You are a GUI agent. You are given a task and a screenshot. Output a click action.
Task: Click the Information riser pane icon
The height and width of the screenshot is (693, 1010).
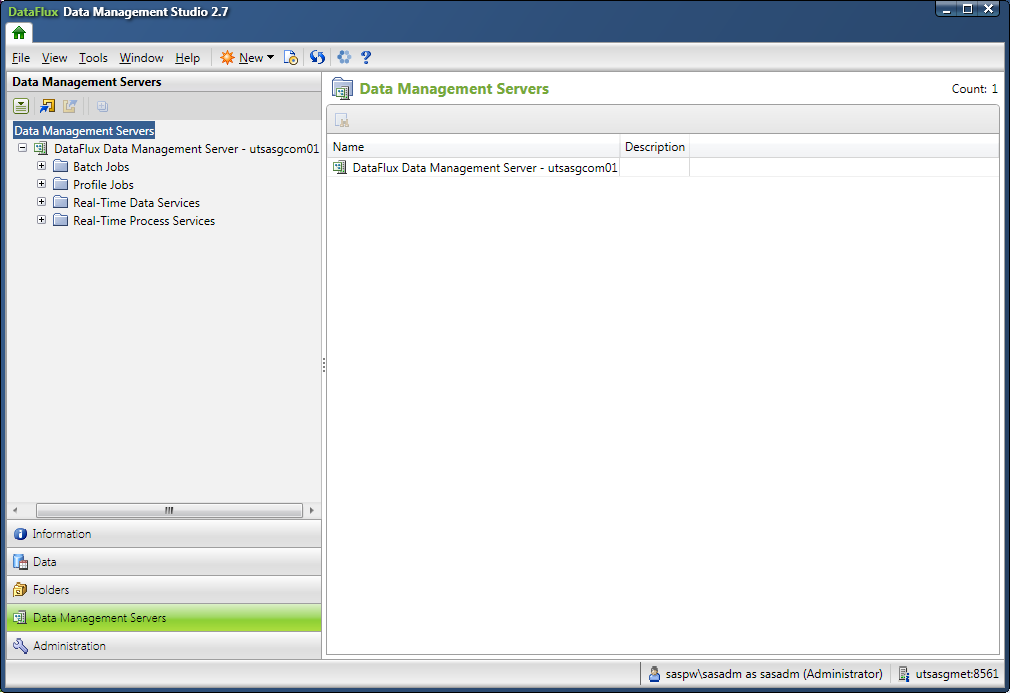[x=22, y=533]
